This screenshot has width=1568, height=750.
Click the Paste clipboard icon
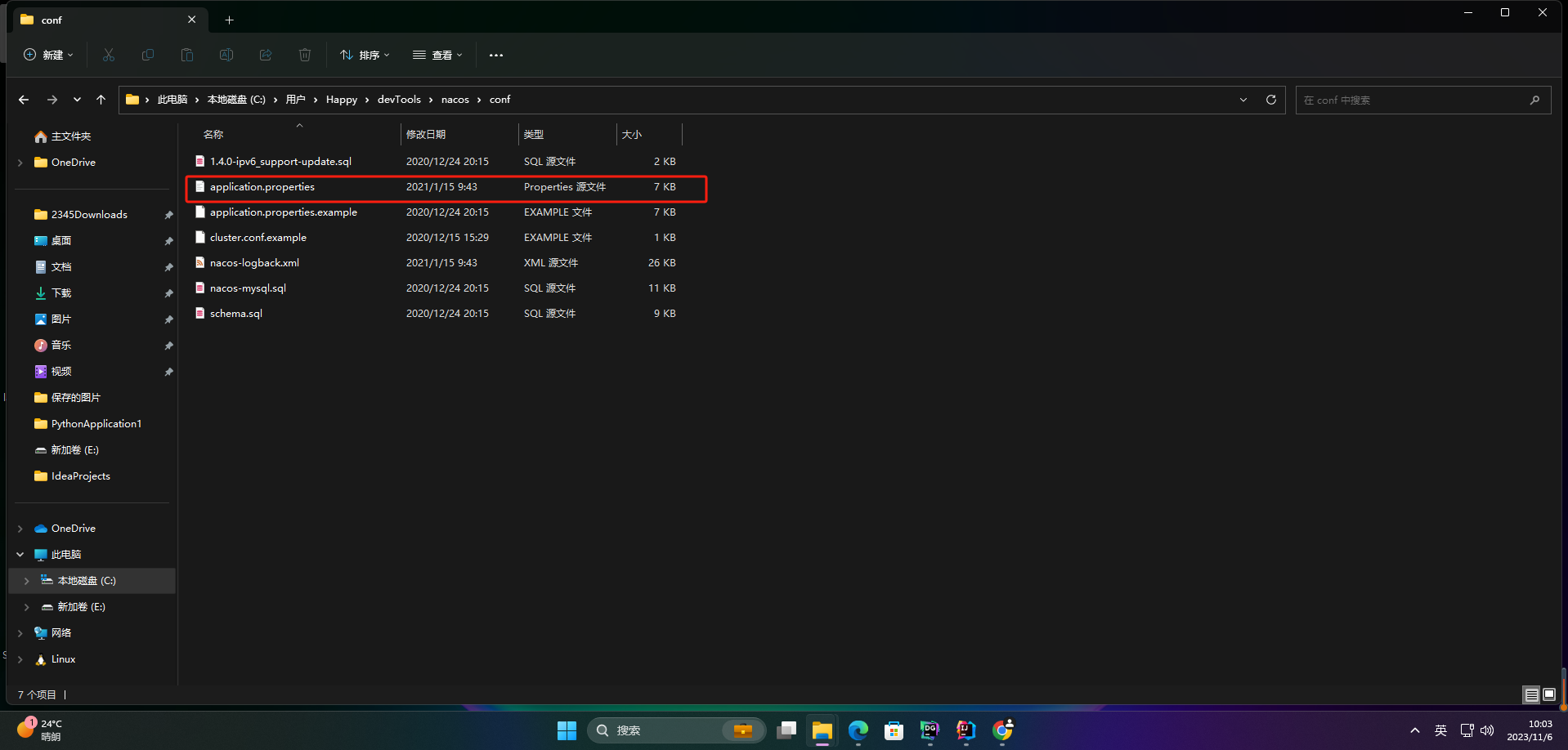[x=187, y=55]
